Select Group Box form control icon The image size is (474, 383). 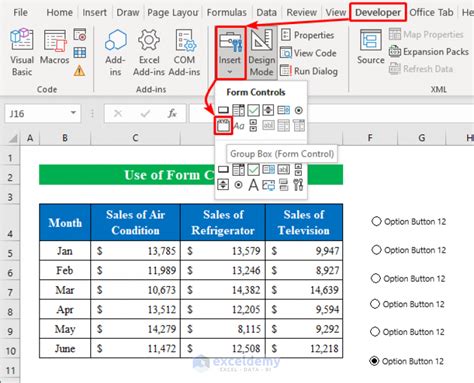223,126
